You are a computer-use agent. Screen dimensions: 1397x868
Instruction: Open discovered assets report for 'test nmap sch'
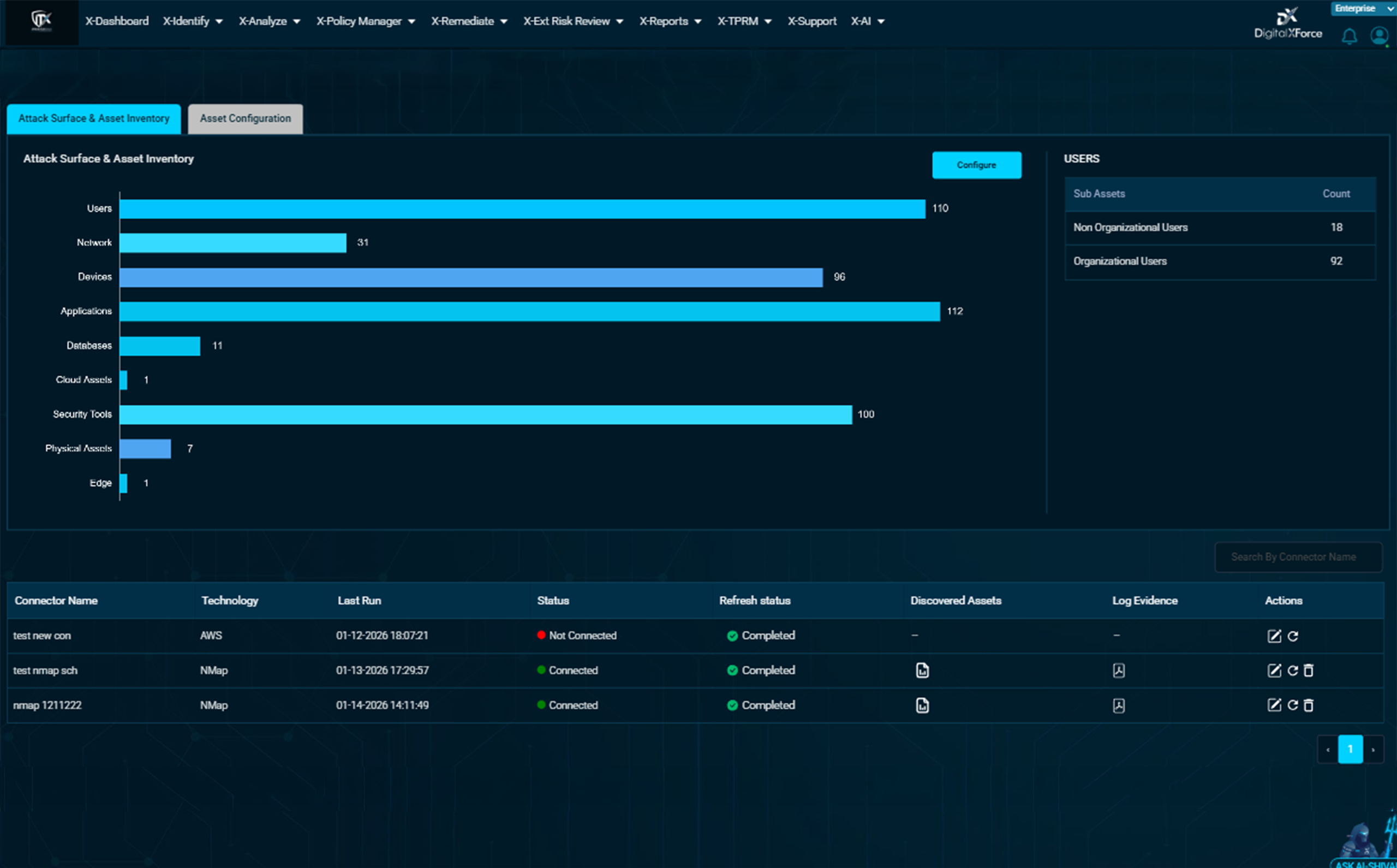(x=922, y=671)
